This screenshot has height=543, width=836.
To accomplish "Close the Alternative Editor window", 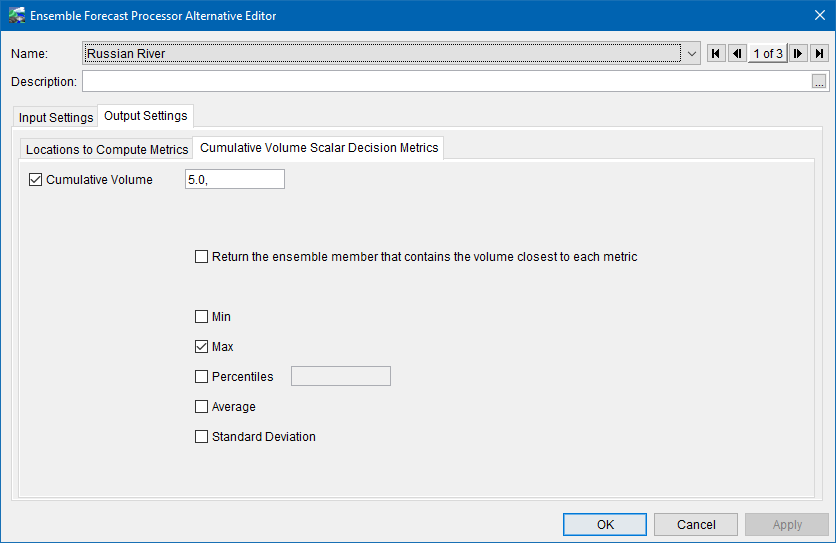I will pos(820,15).
